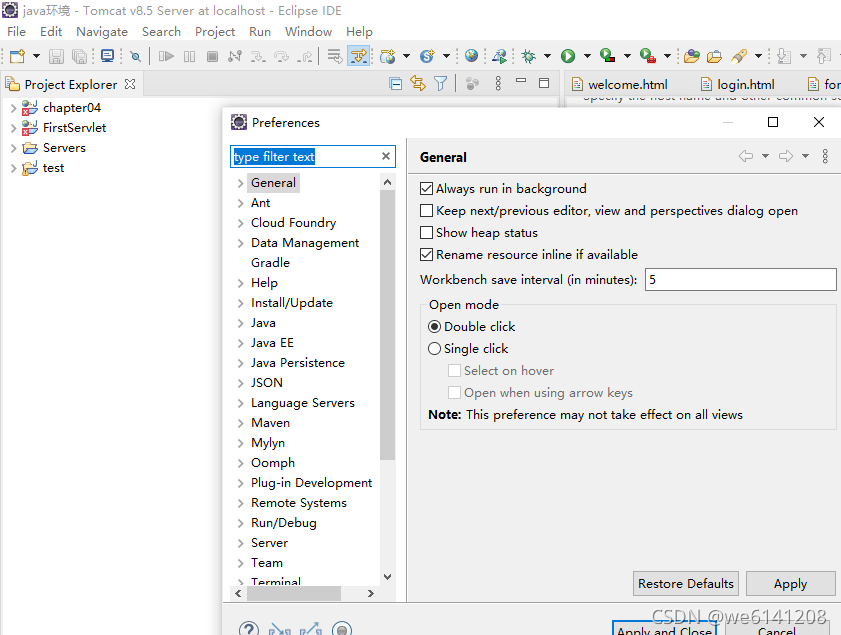The image size is (841, 635).
Task: Click the Save All toolbar icon
Action: [x=79, y=56]
